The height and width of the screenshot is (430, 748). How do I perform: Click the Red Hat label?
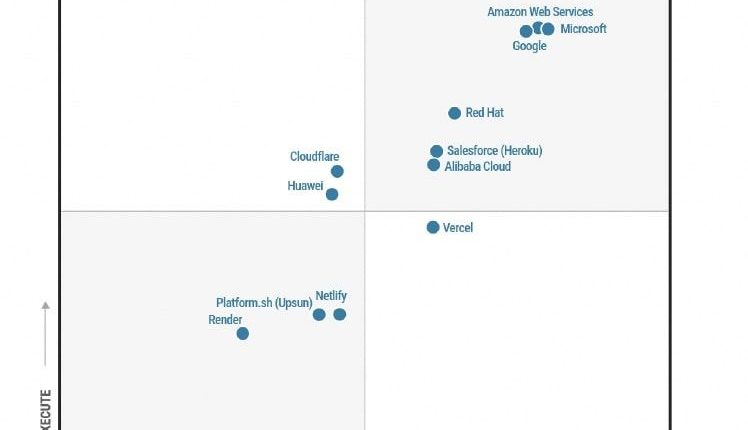point(485,113)
